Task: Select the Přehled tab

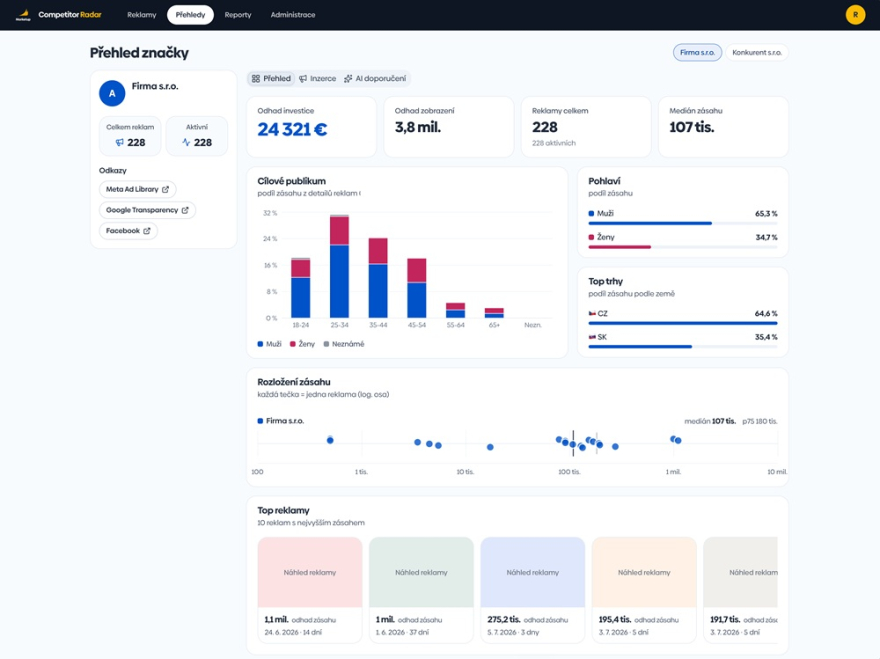Action: 272,79
